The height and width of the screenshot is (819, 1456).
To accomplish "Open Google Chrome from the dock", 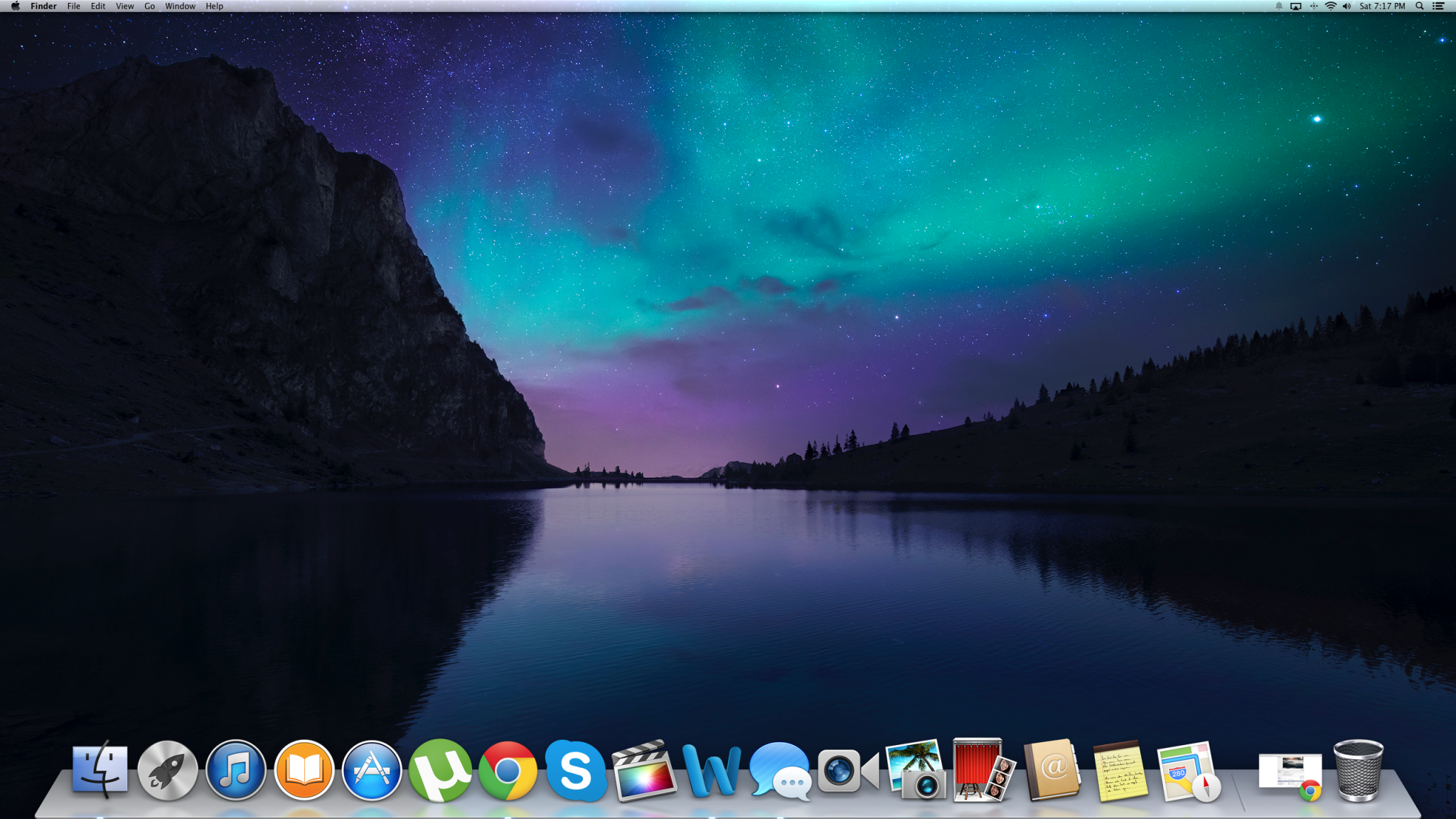I will coord(508,771).
